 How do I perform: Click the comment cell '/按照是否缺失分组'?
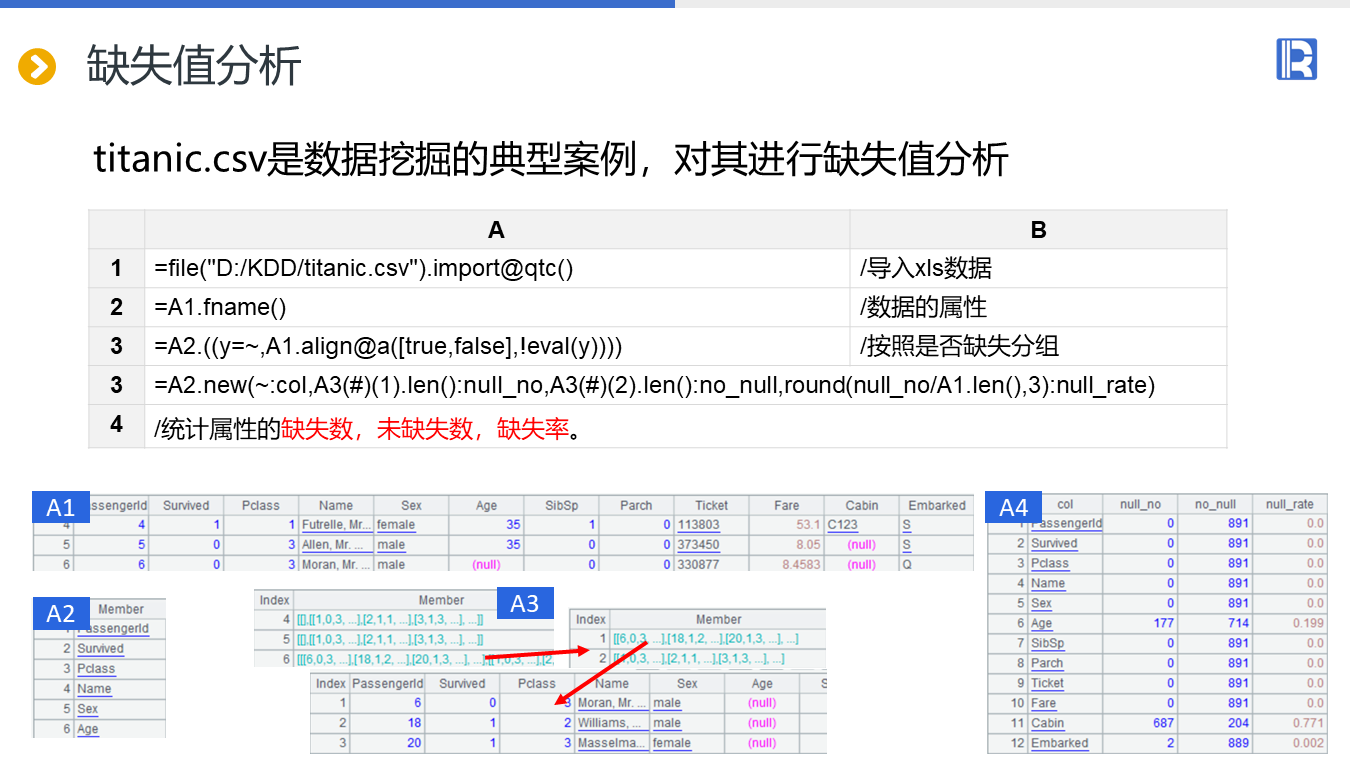tap(1038, 346)
